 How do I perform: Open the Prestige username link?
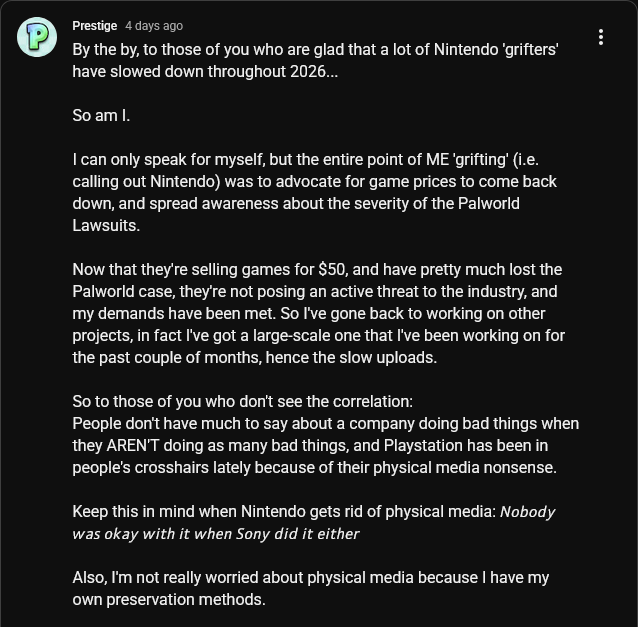point(95,26)
